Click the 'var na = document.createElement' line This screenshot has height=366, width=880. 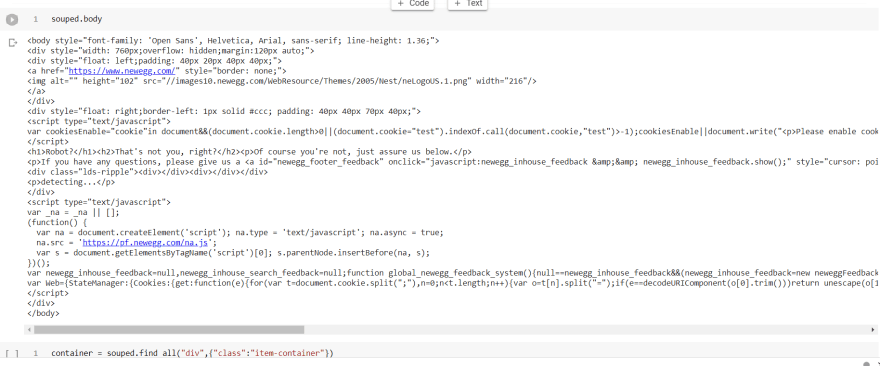point(240,233)
